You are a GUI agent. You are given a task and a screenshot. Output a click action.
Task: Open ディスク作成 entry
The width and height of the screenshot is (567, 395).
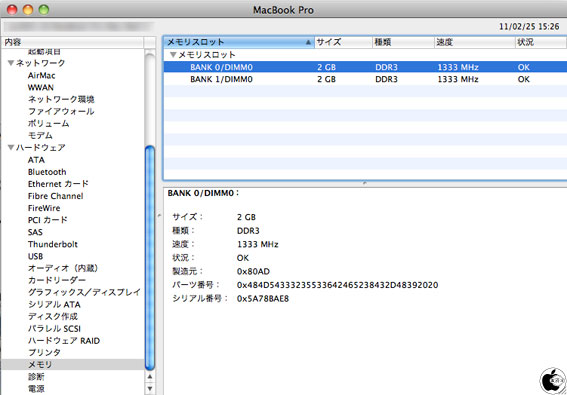(53, 317)
